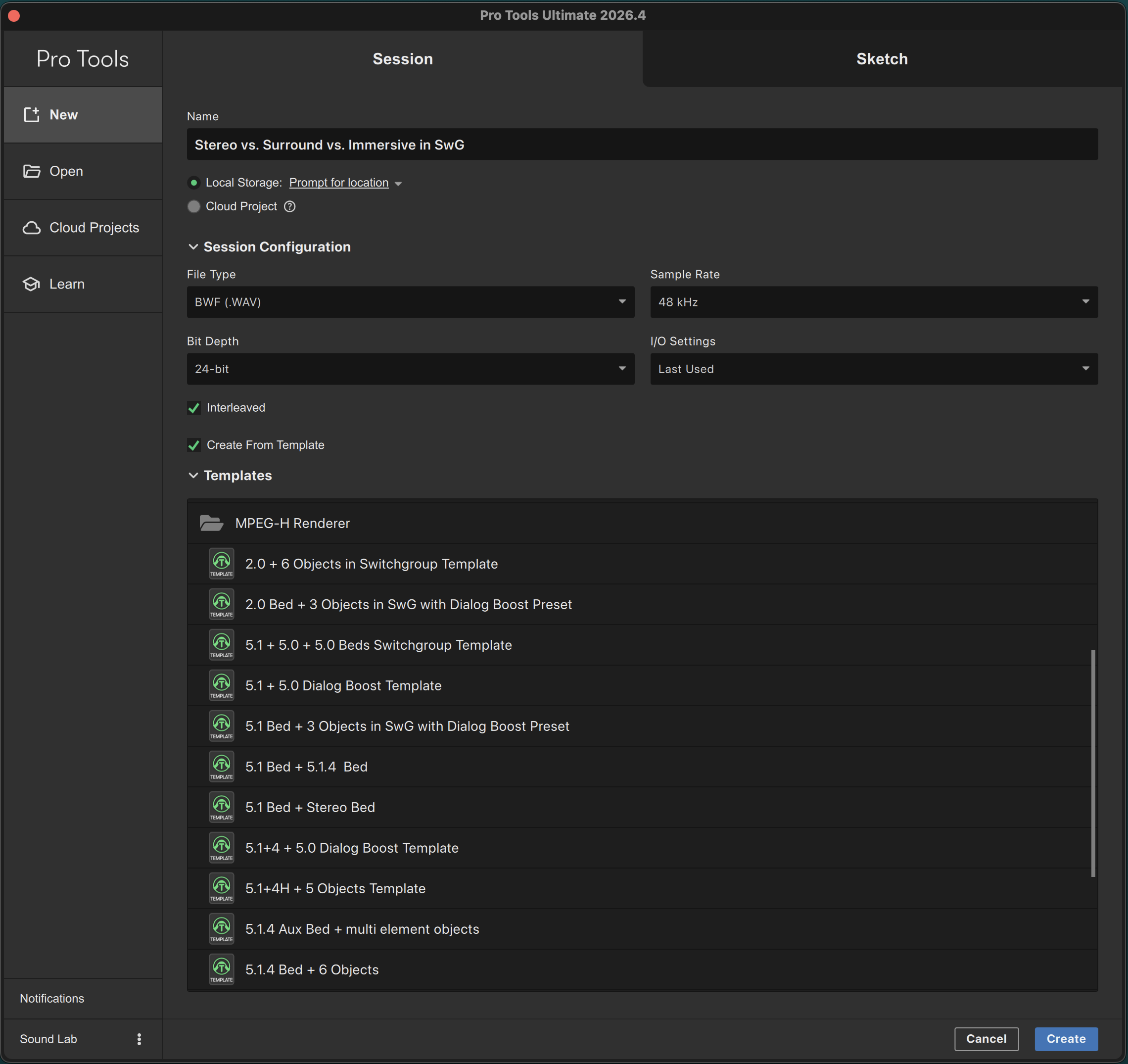The height and width of the screenshot is (1064, 1128).
Task: Click template icon for 5.1 Bed + Stereo Bed
Action: [221, 807]
